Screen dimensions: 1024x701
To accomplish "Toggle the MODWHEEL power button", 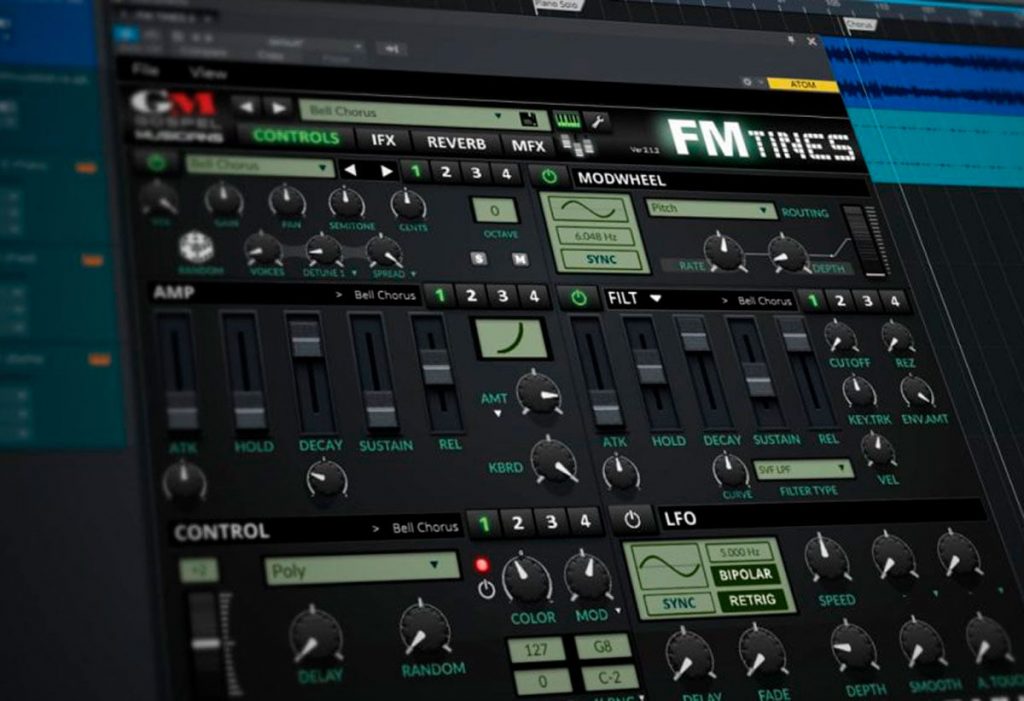I will tap(549, 176).
